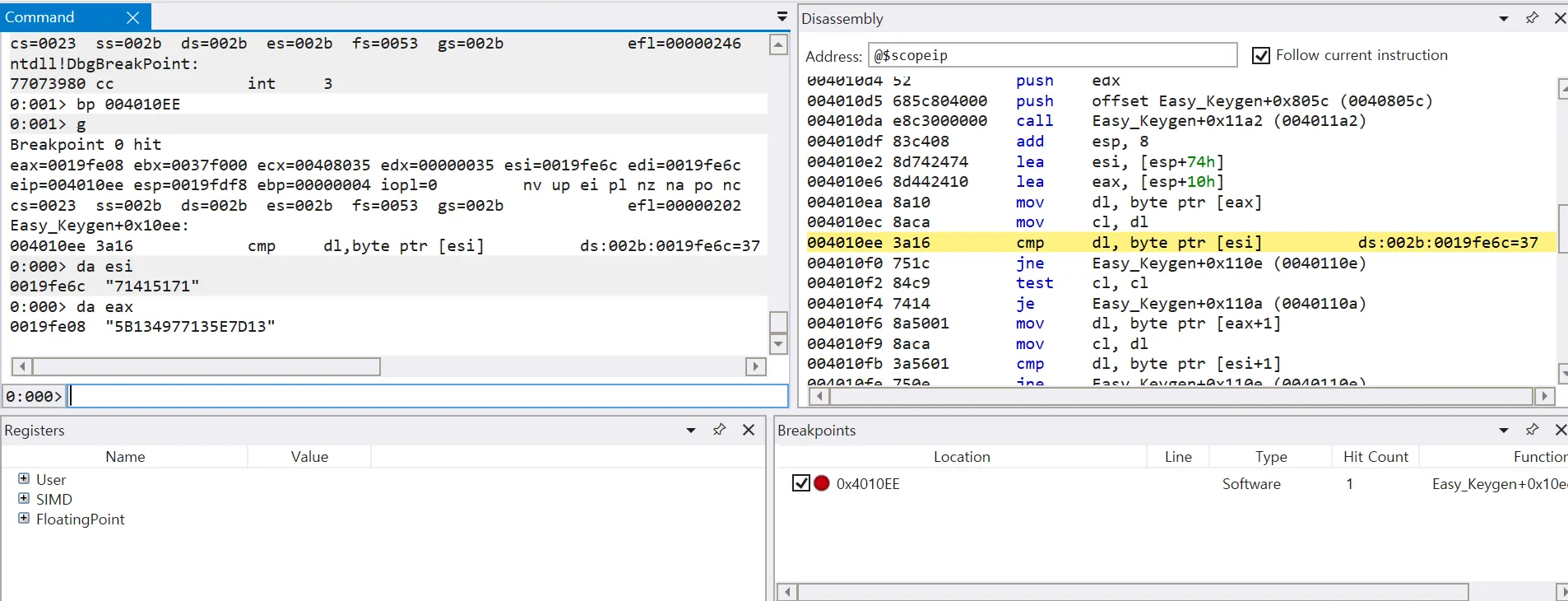Open the Command window options dropdown arrow

point(782,17)
